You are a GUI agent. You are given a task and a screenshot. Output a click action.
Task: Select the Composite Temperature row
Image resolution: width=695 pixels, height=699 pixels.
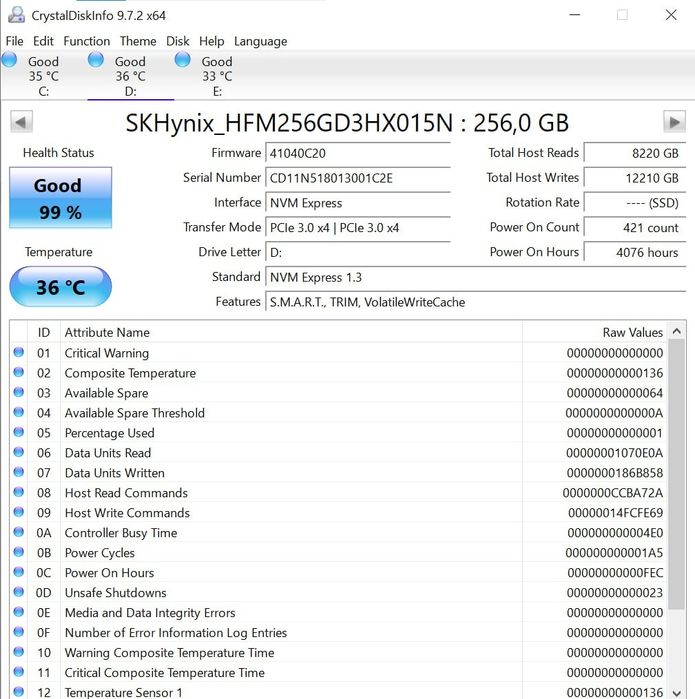coord(338,373)
